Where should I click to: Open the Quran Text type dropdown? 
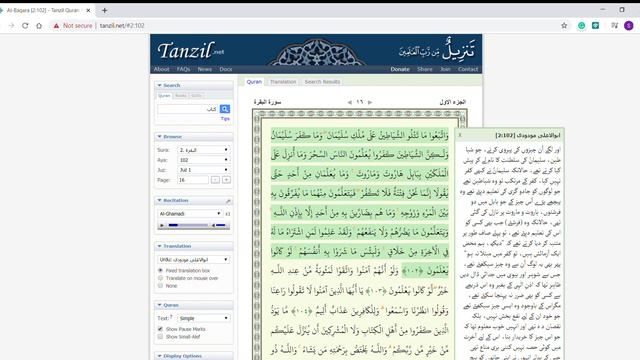point(204,318)
